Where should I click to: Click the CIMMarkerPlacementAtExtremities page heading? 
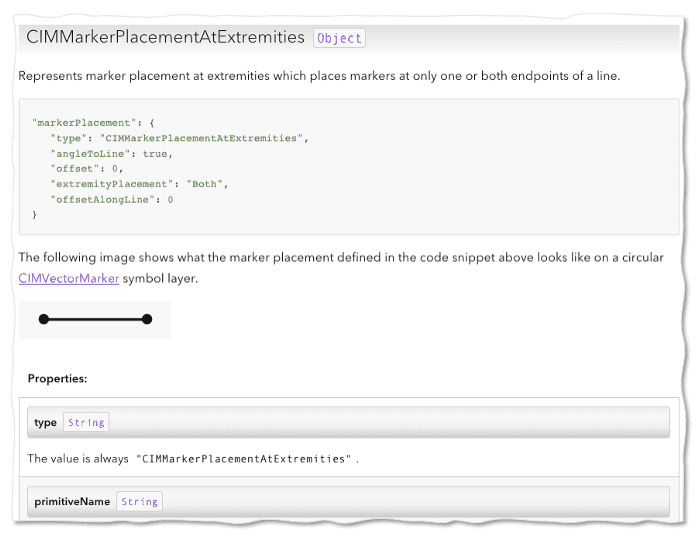pyautogui.click(x=165, y=37)
